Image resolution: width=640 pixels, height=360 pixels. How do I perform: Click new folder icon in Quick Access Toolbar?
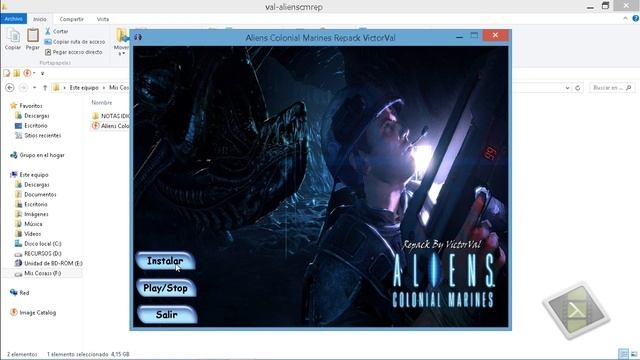pos(17,73)
